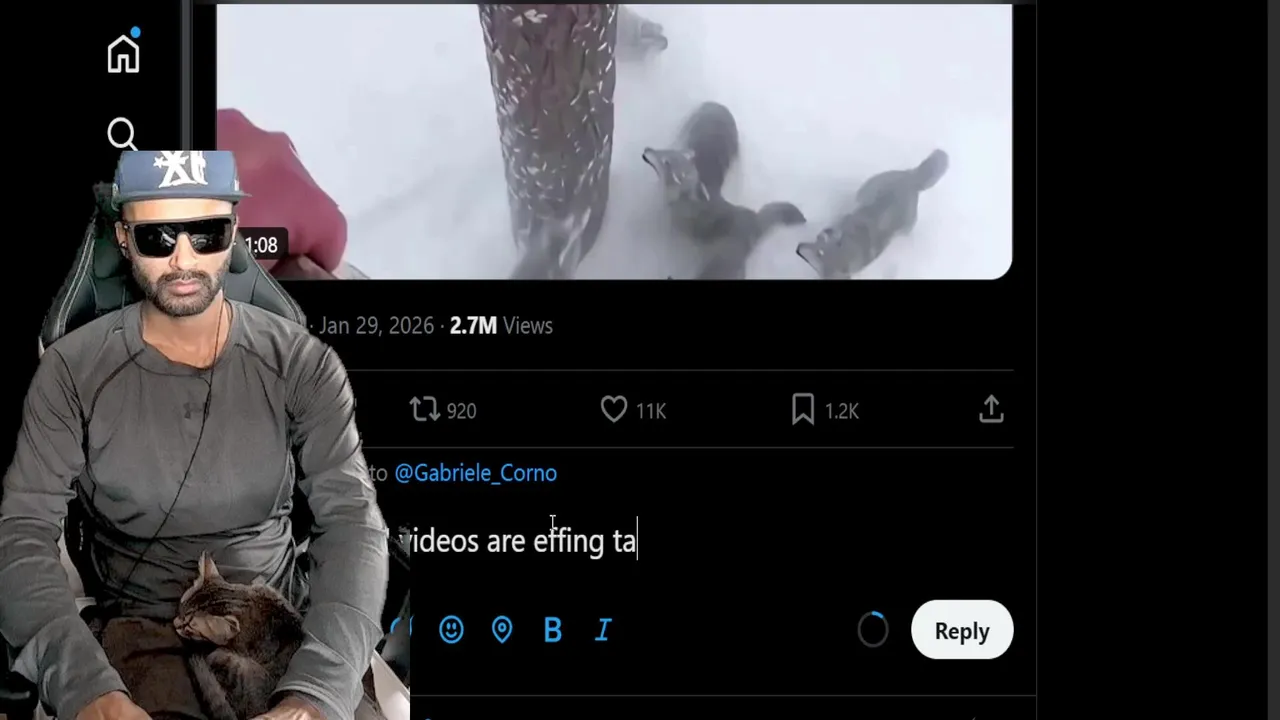
Task: Bookmark the post with bookmark icon
Action: click(x=803, y=409)
